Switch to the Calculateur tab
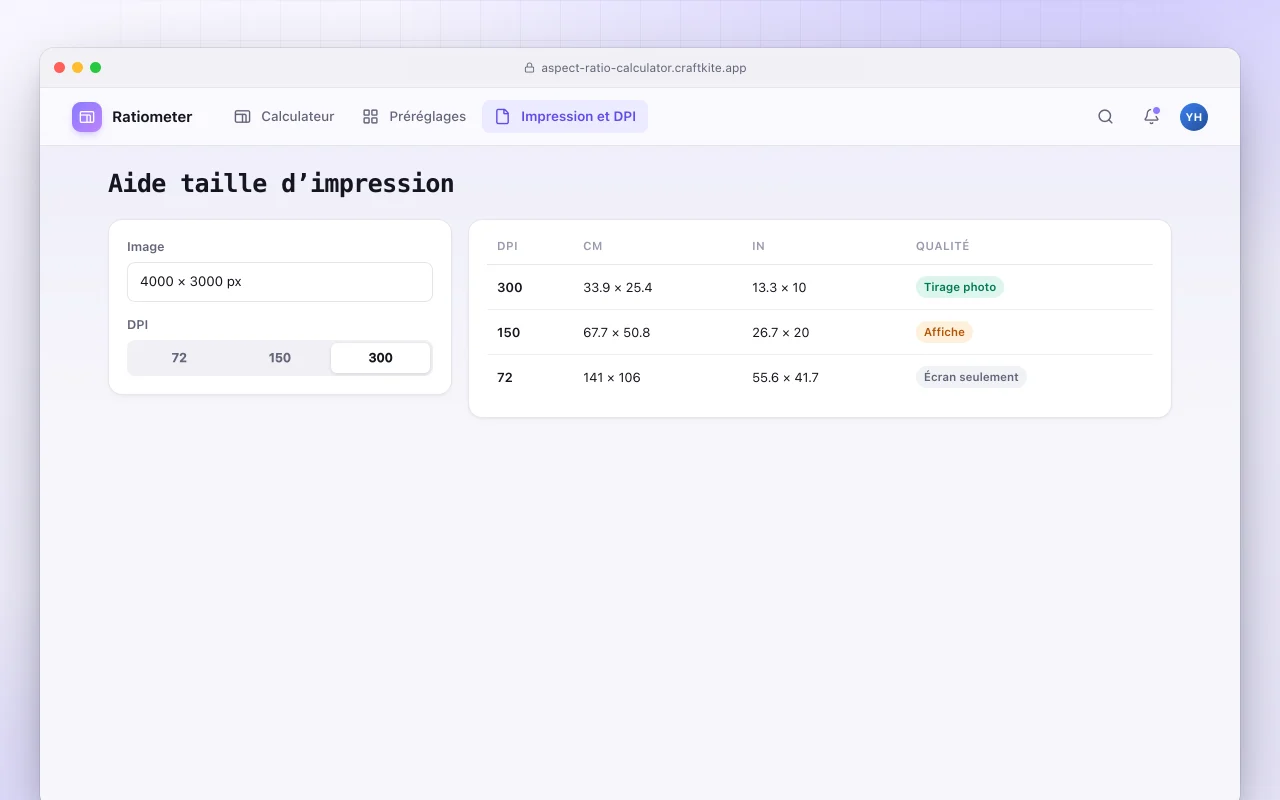 coord(284,117)
